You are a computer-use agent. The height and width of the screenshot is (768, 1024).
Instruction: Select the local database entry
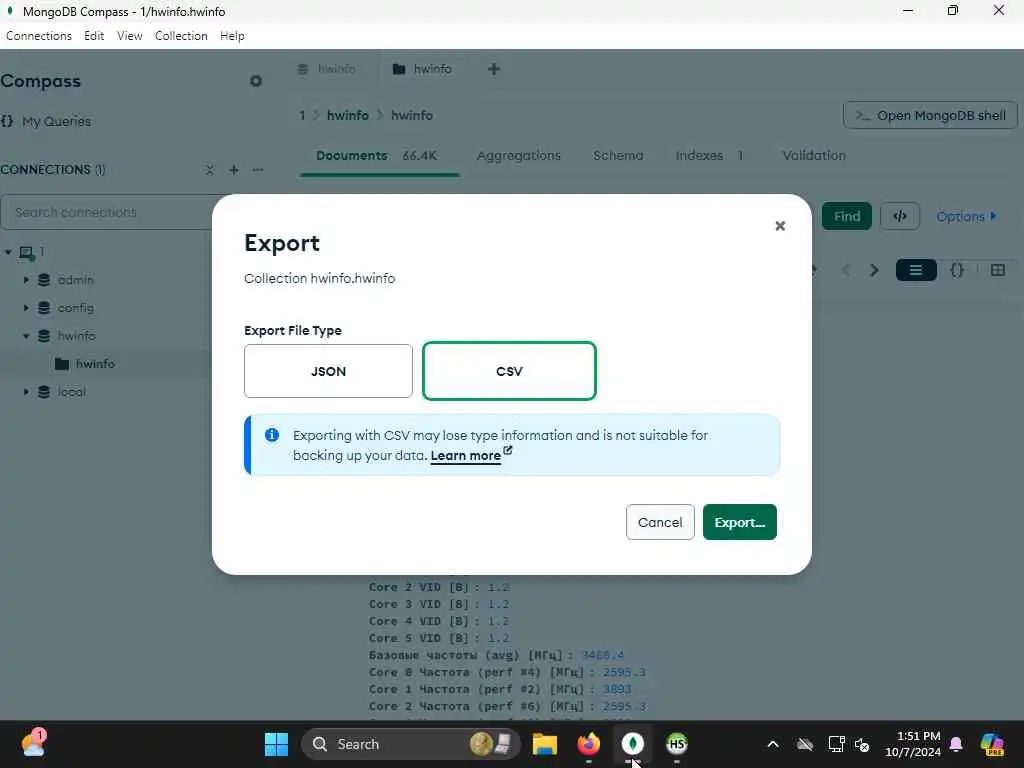(71, 392)
